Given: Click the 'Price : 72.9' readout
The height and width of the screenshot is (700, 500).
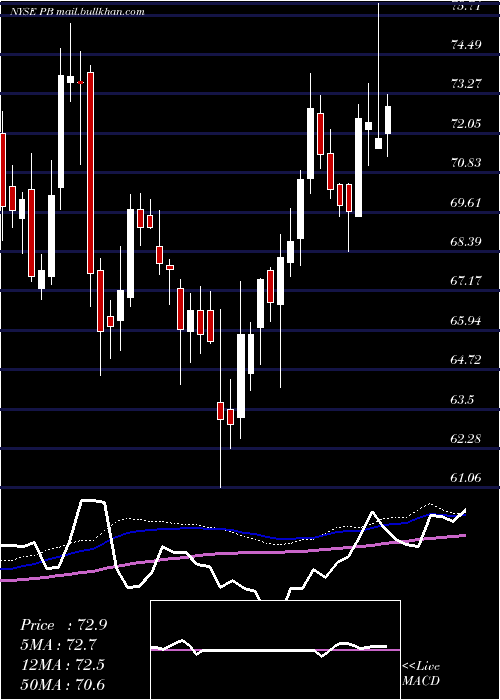Looking at the screenshot, I should pos(63,625).
